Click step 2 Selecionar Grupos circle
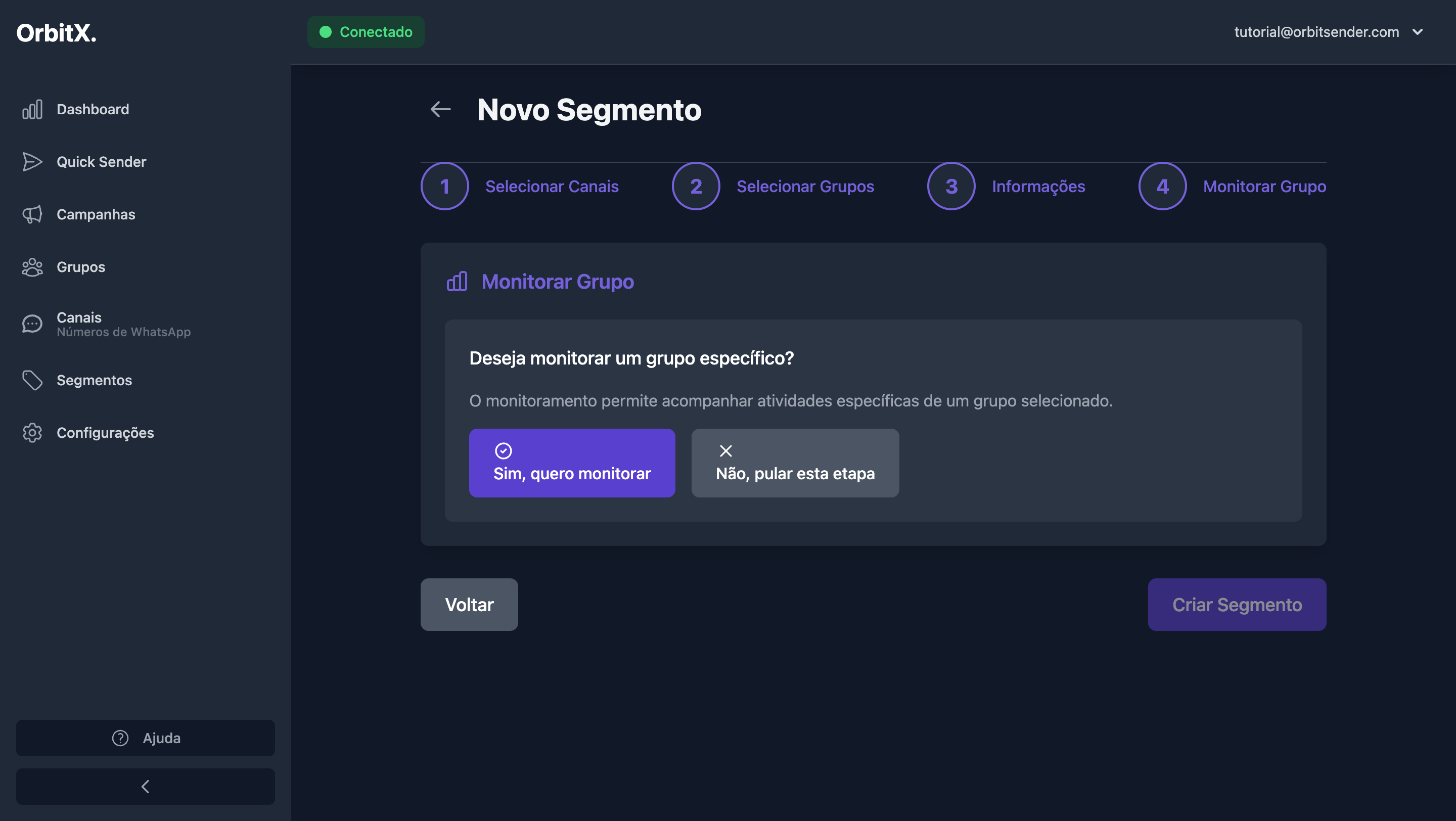The width and height of the screenshot is (1456, 821). [695, 186]
